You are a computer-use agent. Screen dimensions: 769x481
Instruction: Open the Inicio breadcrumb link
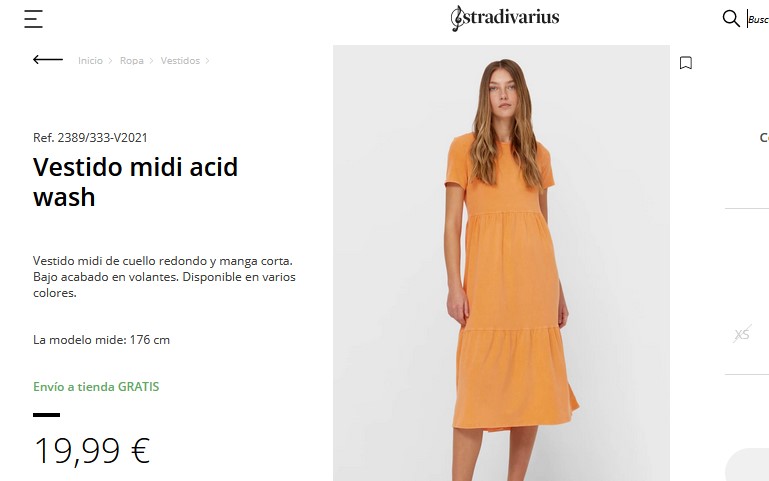click(x=90, y=61)
